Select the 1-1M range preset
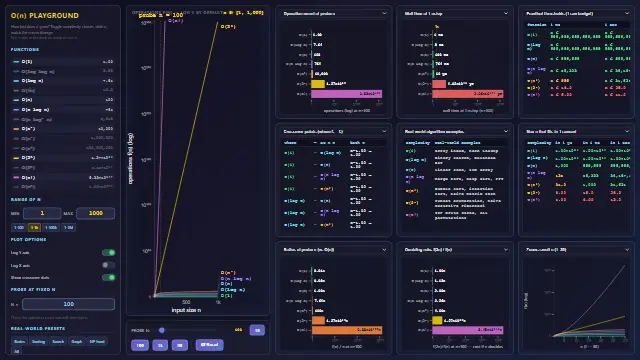This screenshot has height=360, width=640. (x=69, y=228)
